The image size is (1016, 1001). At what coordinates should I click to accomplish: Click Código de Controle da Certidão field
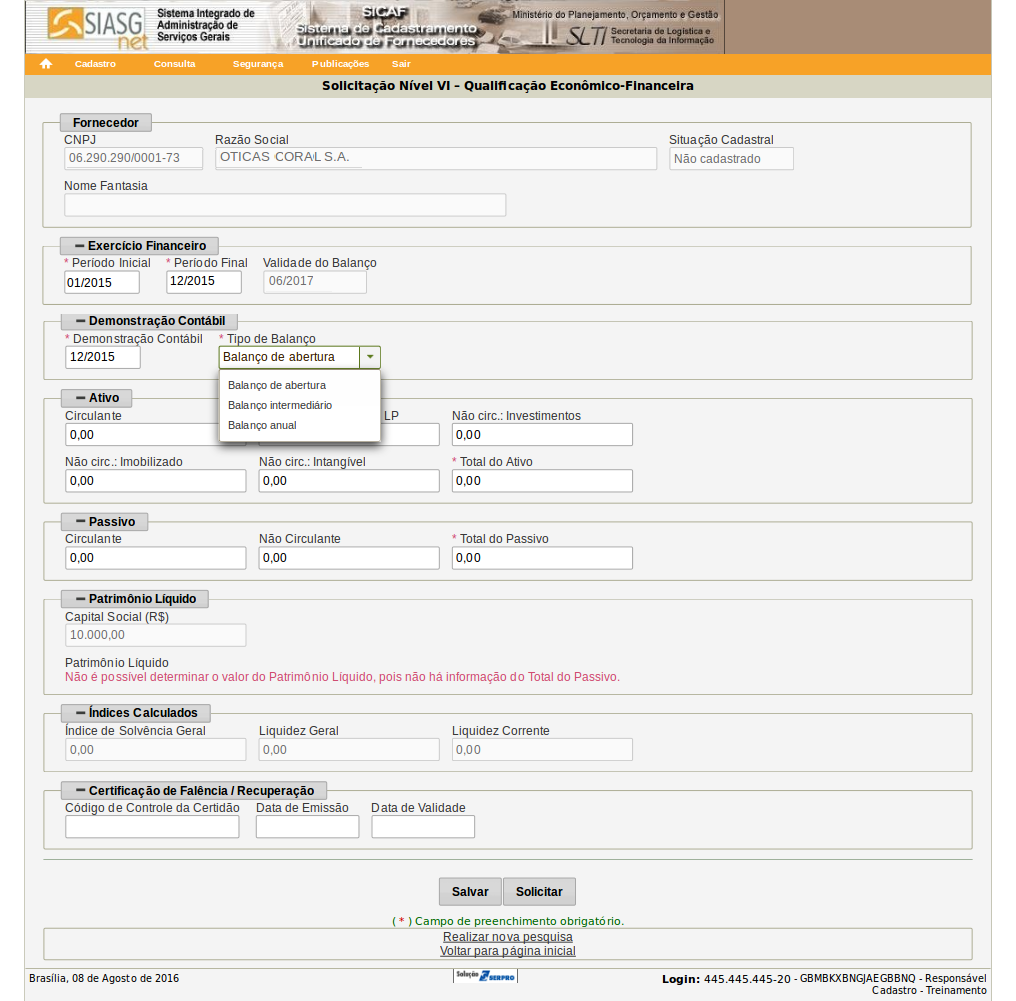click(152, 827)
